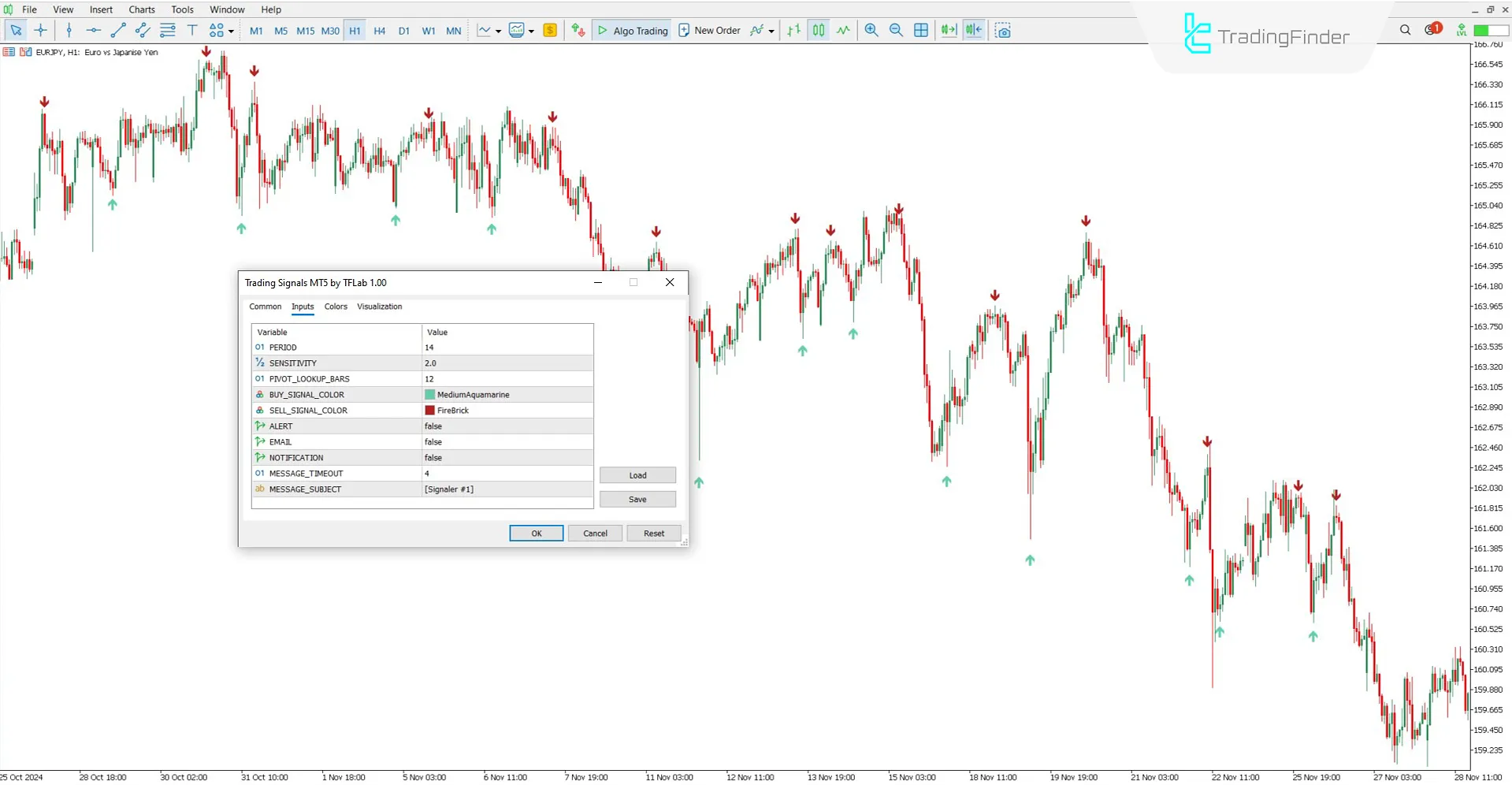Set ALERT value to true
1512x785 pixels.
507,426
